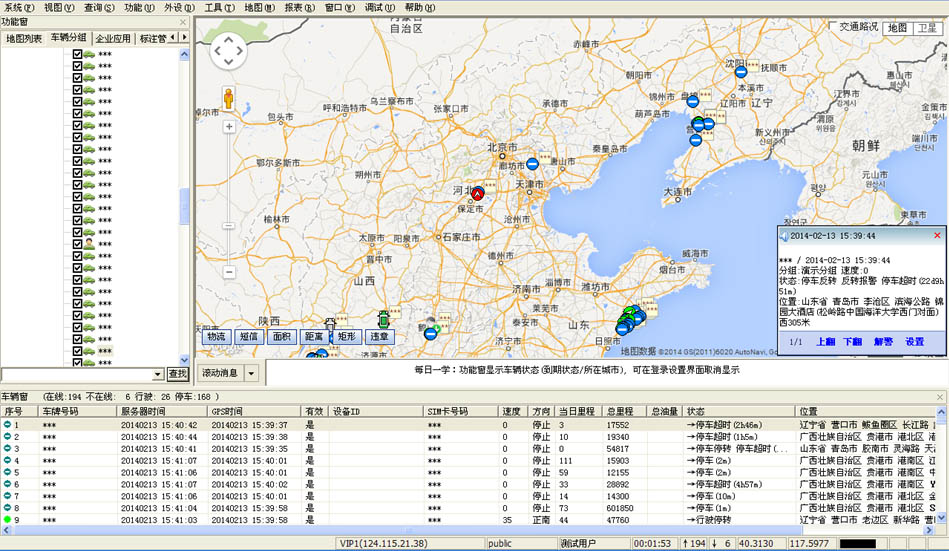This screenshot has height=551, width=949.
Task: Close the vehicle info popup
Action: pos(937,235)
